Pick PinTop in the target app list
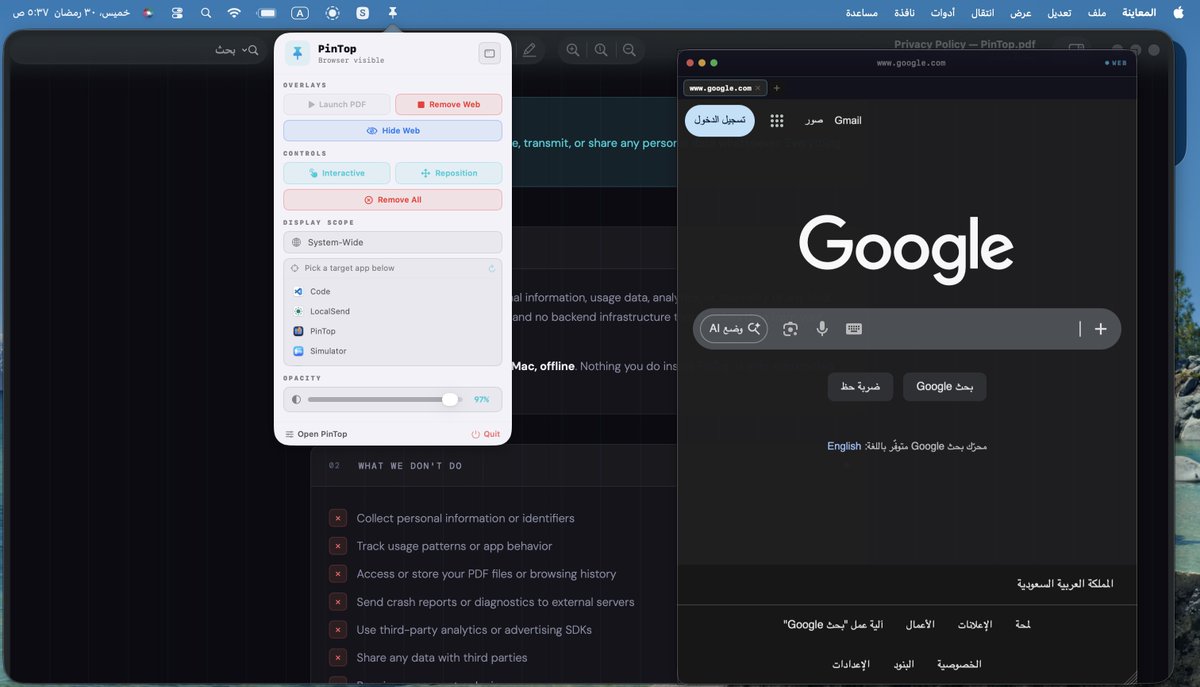Image resolution: width=1200 pixels, height=687 pixels. (392, 331)
